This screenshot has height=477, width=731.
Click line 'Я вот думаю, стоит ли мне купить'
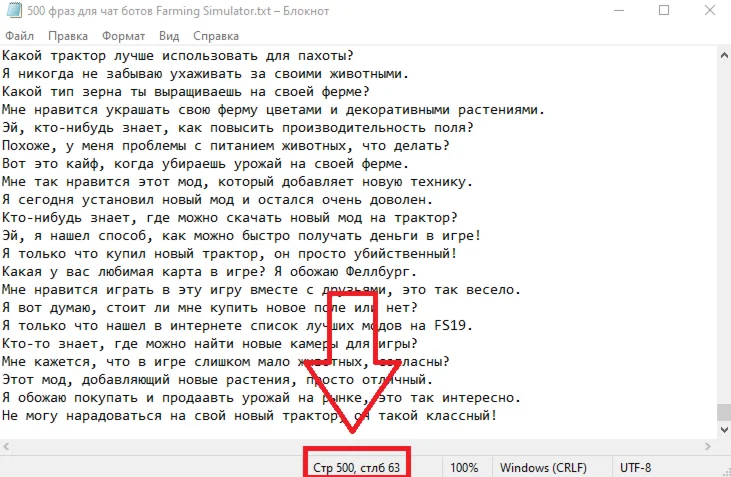tap(130, 308)
